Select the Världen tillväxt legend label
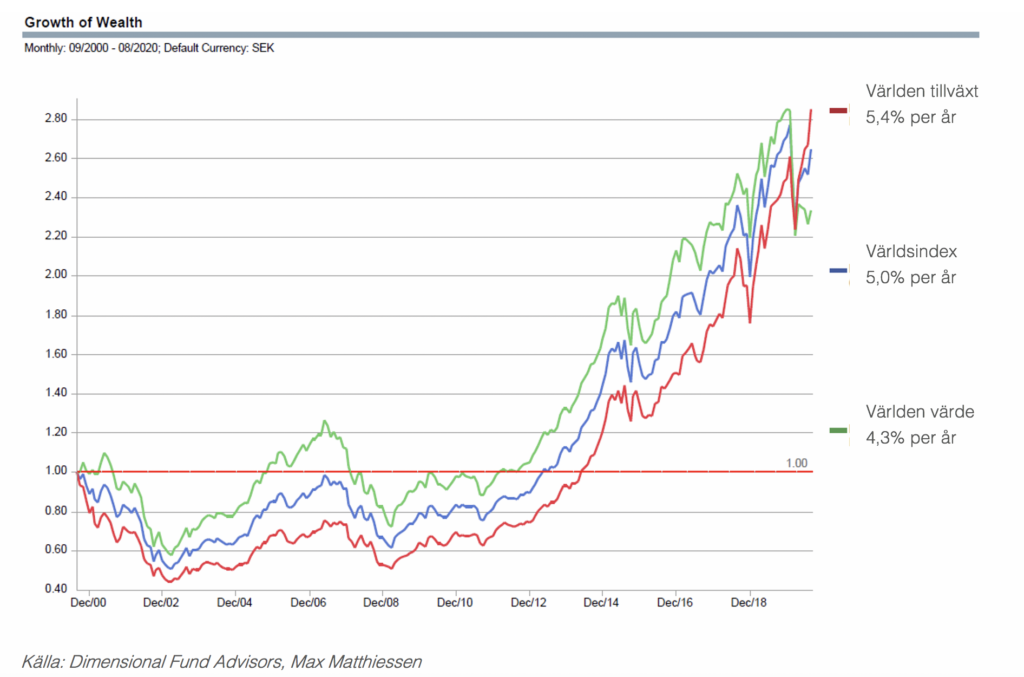This screenshot has height=677, width=1024. click(921, 91)
